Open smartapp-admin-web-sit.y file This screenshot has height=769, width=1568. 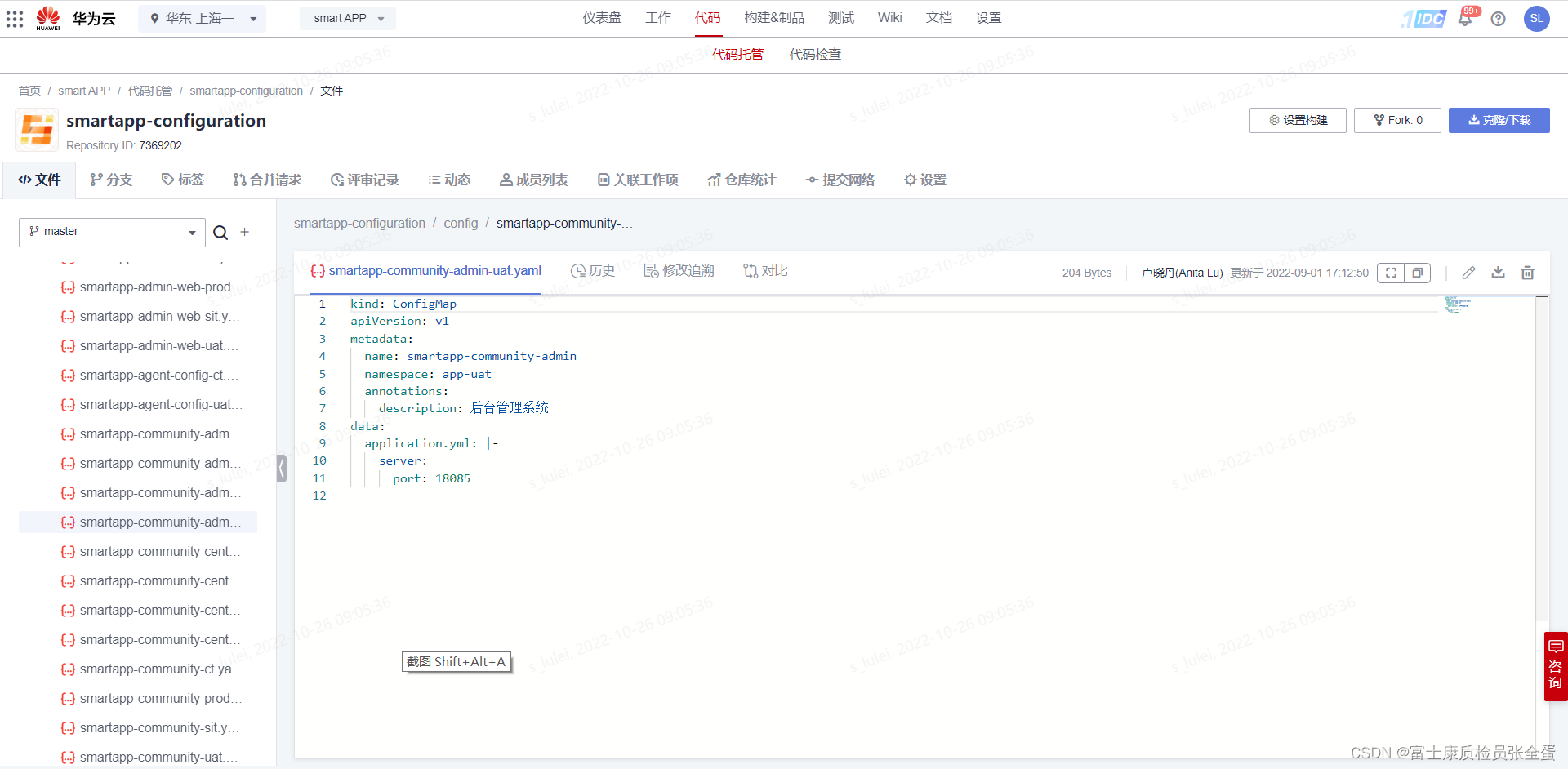[x=153, y=317]
